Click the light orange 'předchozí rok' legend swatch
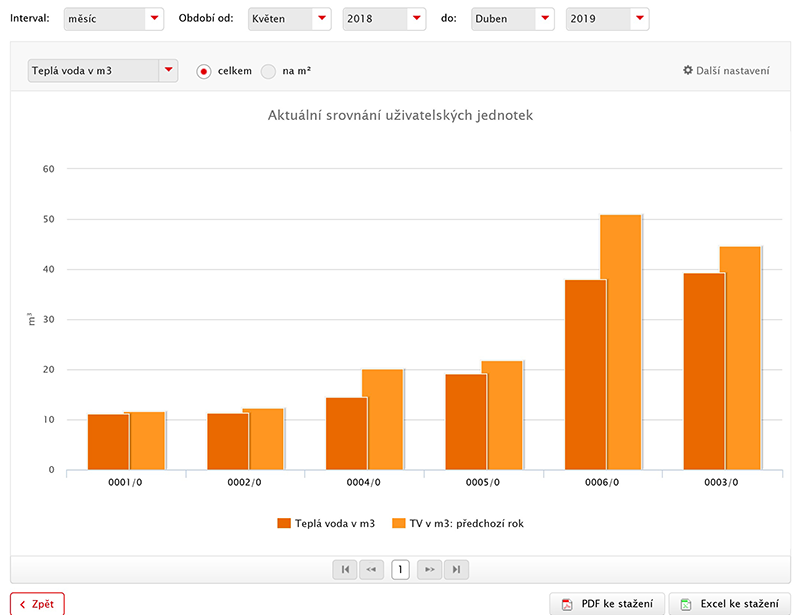 pos(398,523)
